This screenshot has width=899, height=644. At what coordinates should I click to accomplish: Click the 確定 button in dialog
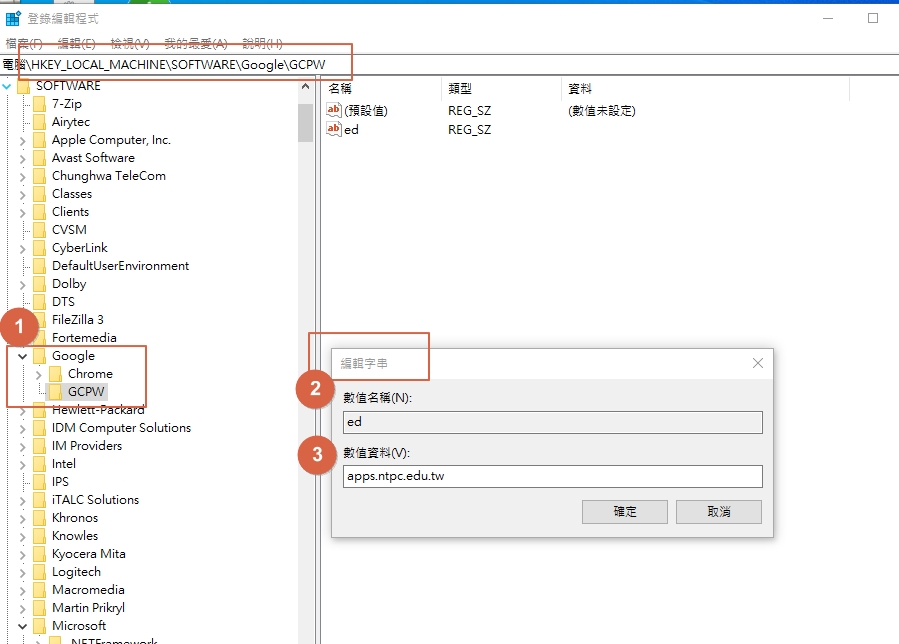pyautogui.click(x=624, y=512)
